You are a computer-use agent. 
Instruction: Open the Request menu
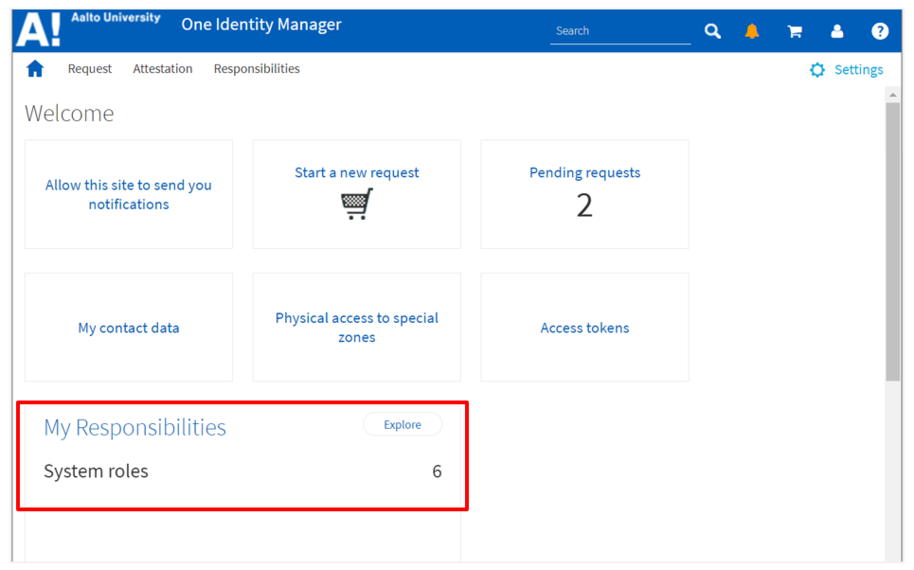(x=90, y=69)
